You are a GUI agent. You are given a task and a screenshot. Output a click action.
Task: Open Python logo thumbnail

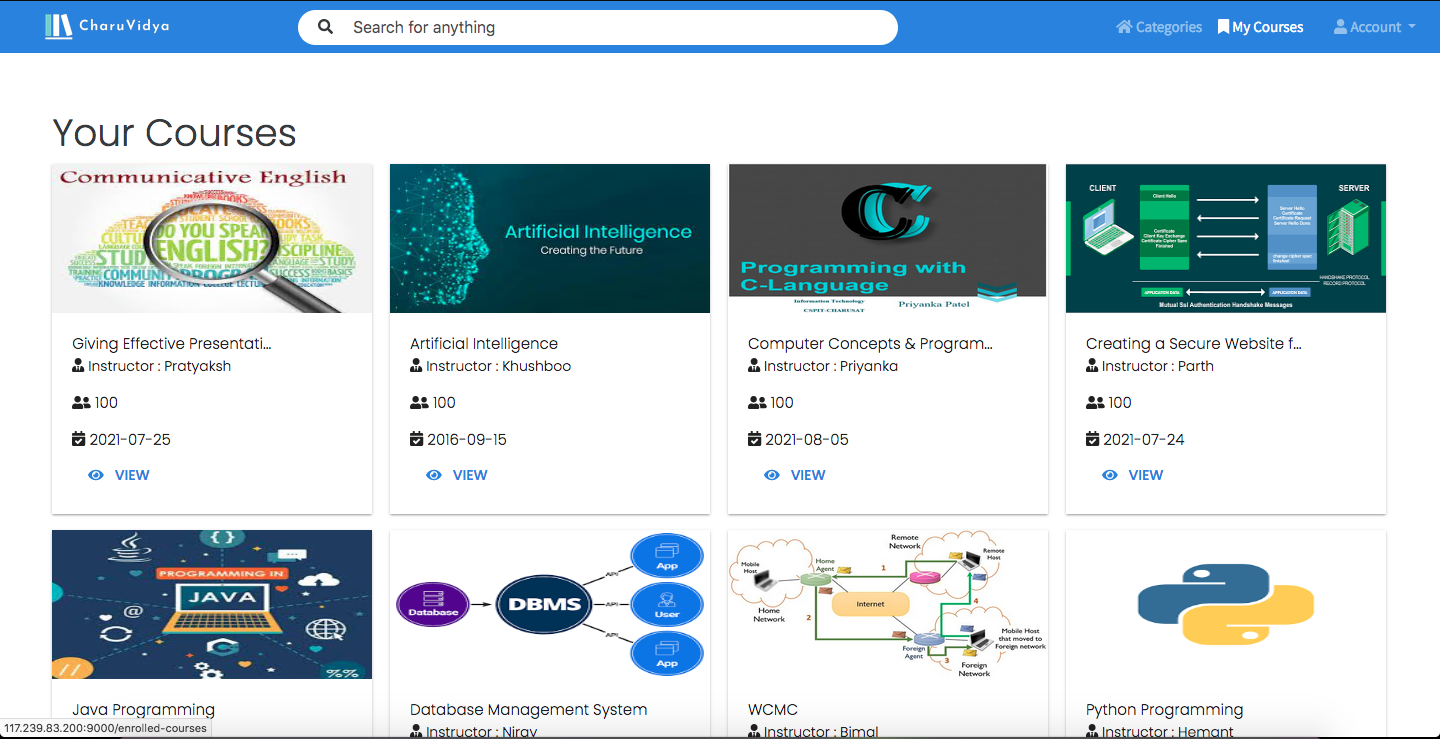click(x=1226, y=605)
